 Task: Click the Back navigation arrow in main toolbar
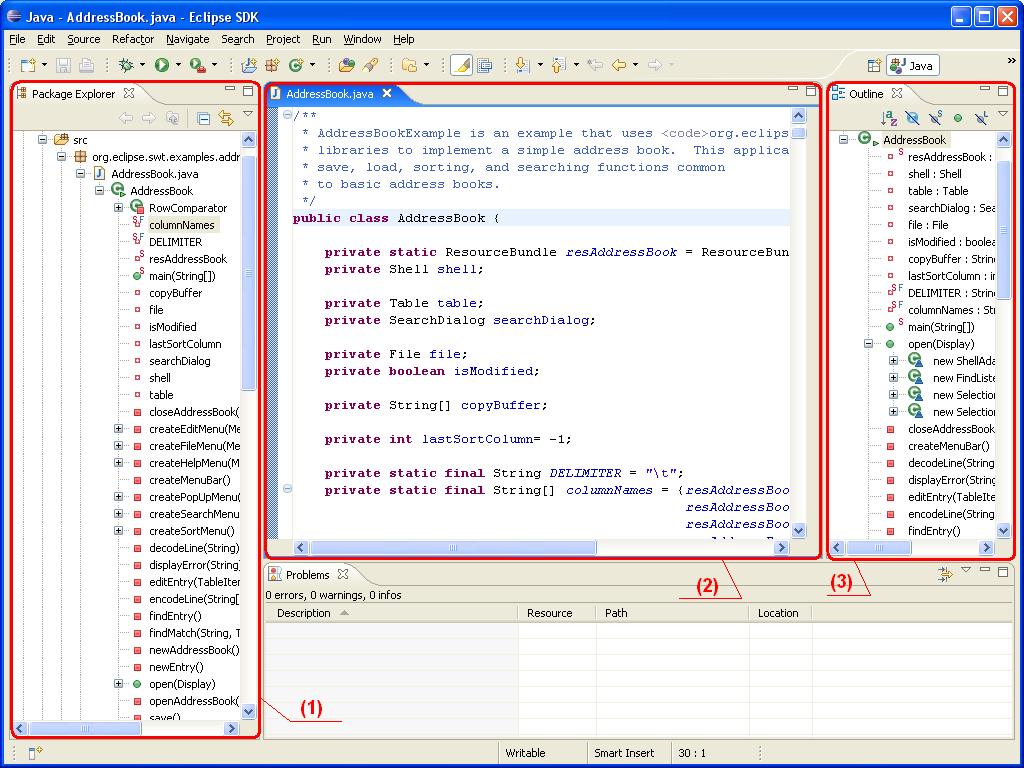618,65
